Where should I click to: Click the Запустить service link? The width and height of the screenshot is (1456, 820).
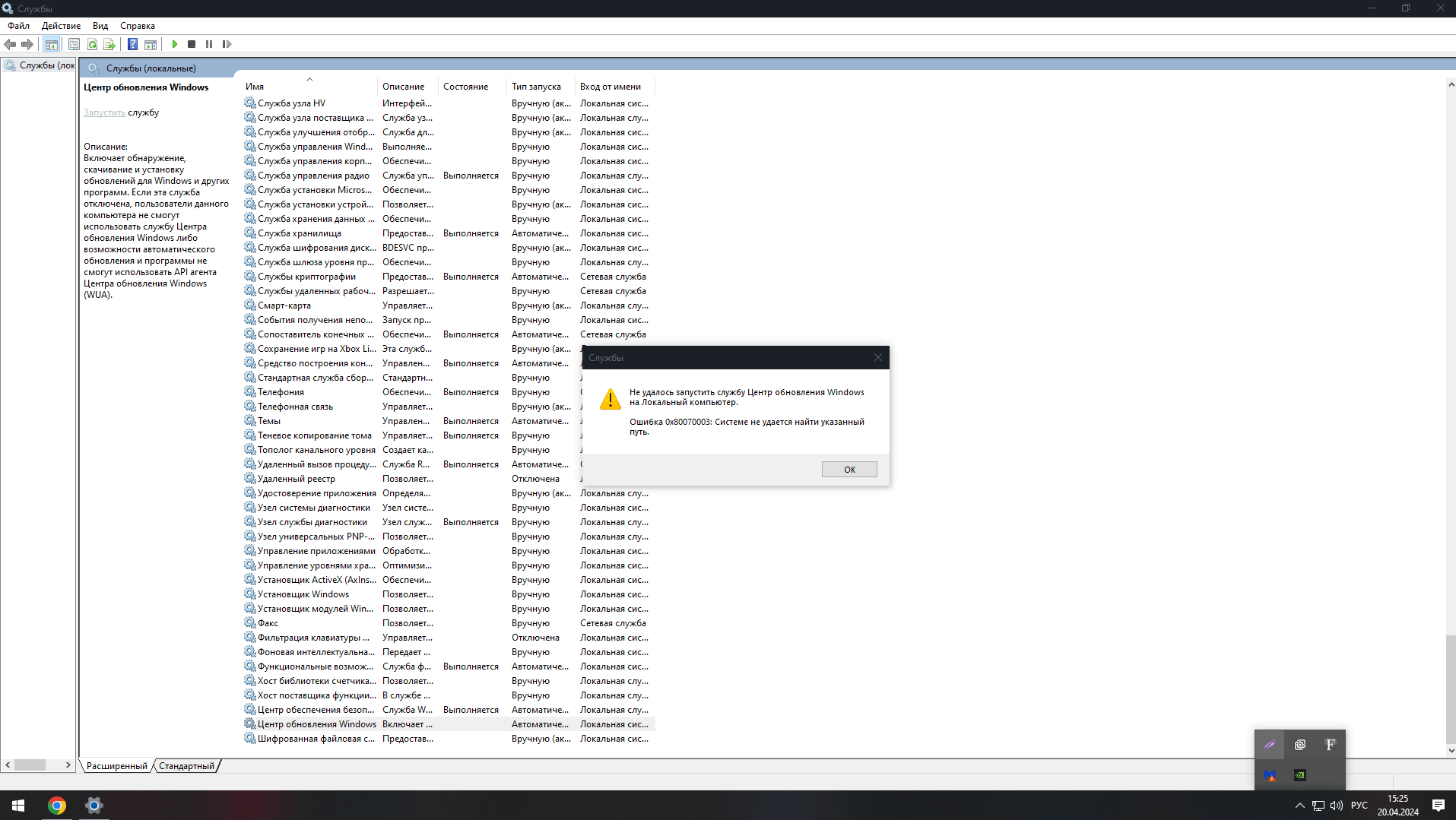click(104, 112)
